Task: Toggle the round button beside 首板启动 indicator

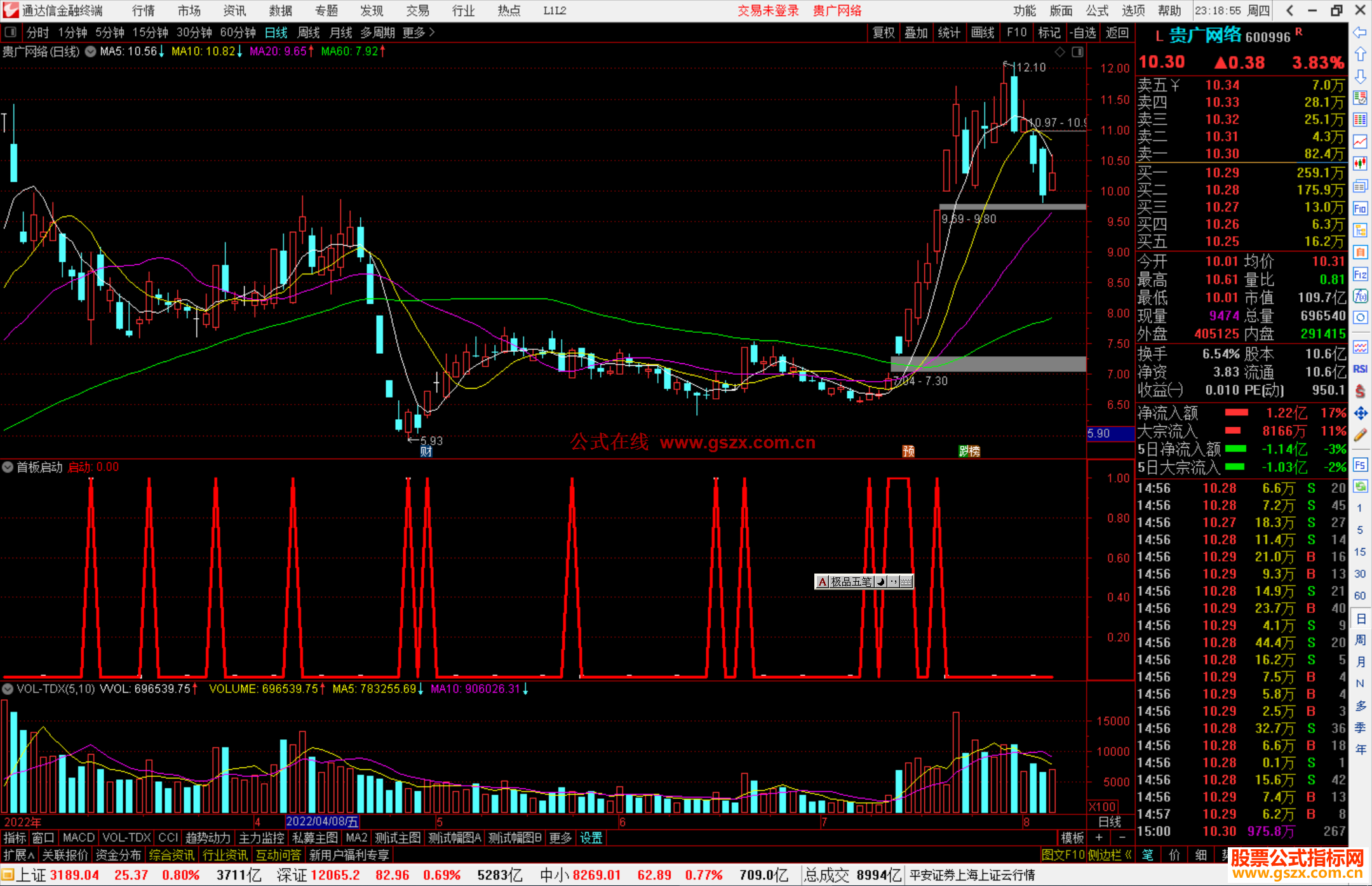Action: [8, 467]
